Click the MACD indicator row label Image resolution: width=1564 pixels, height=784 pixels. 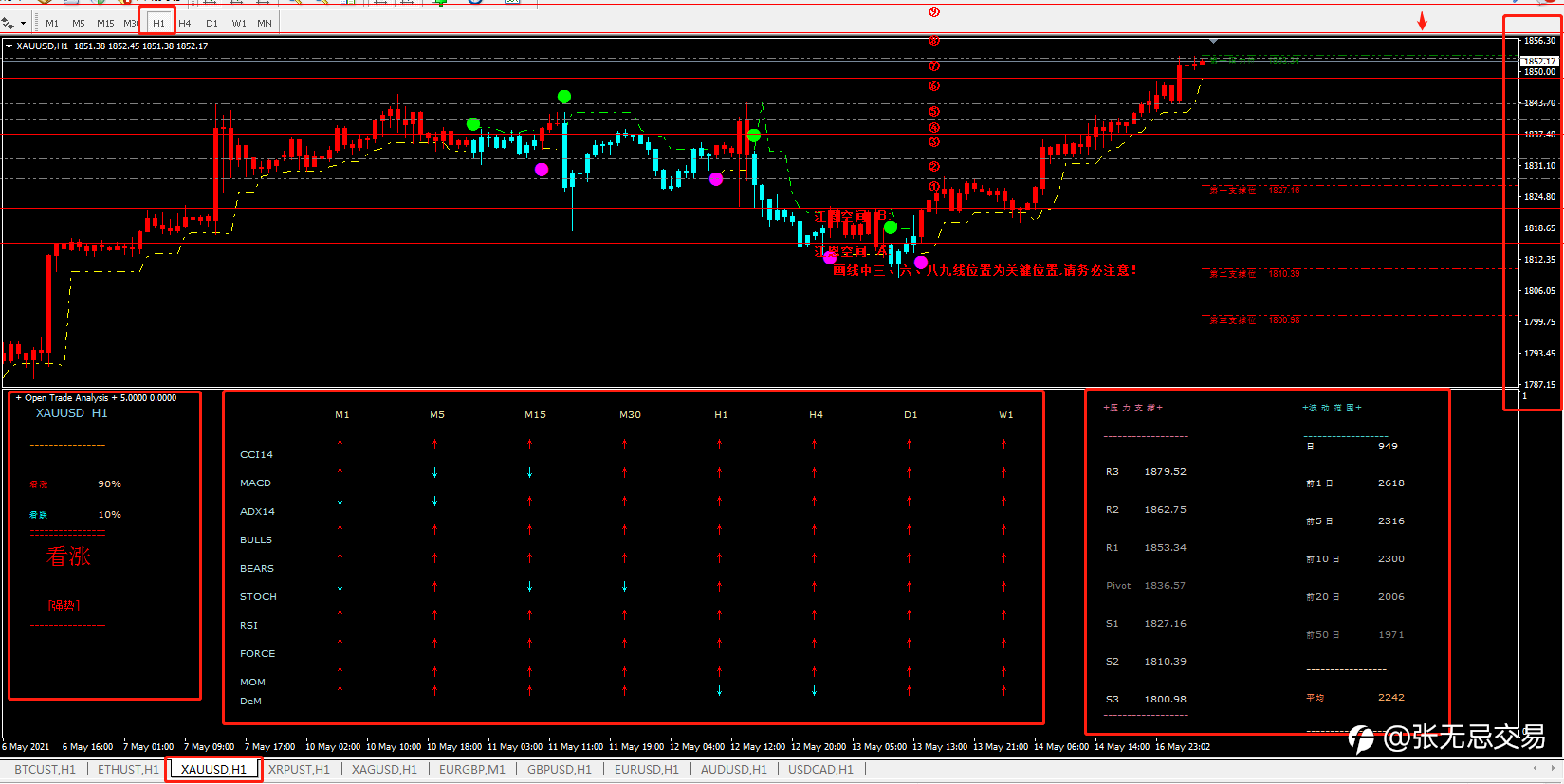pyautogui.click(x=255, y=483)
